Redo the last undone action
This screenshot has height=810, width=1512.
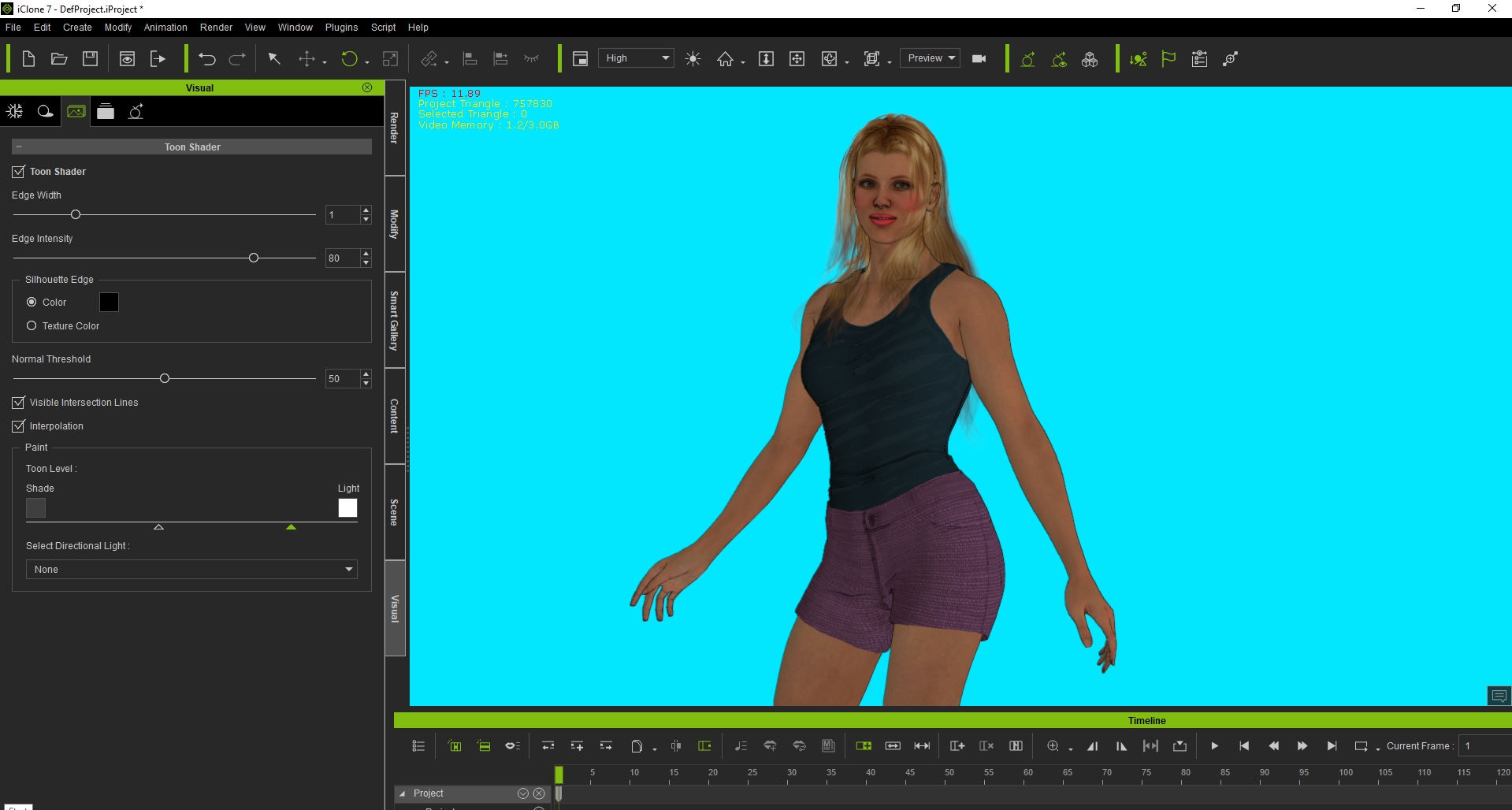[x=237, y=59]
